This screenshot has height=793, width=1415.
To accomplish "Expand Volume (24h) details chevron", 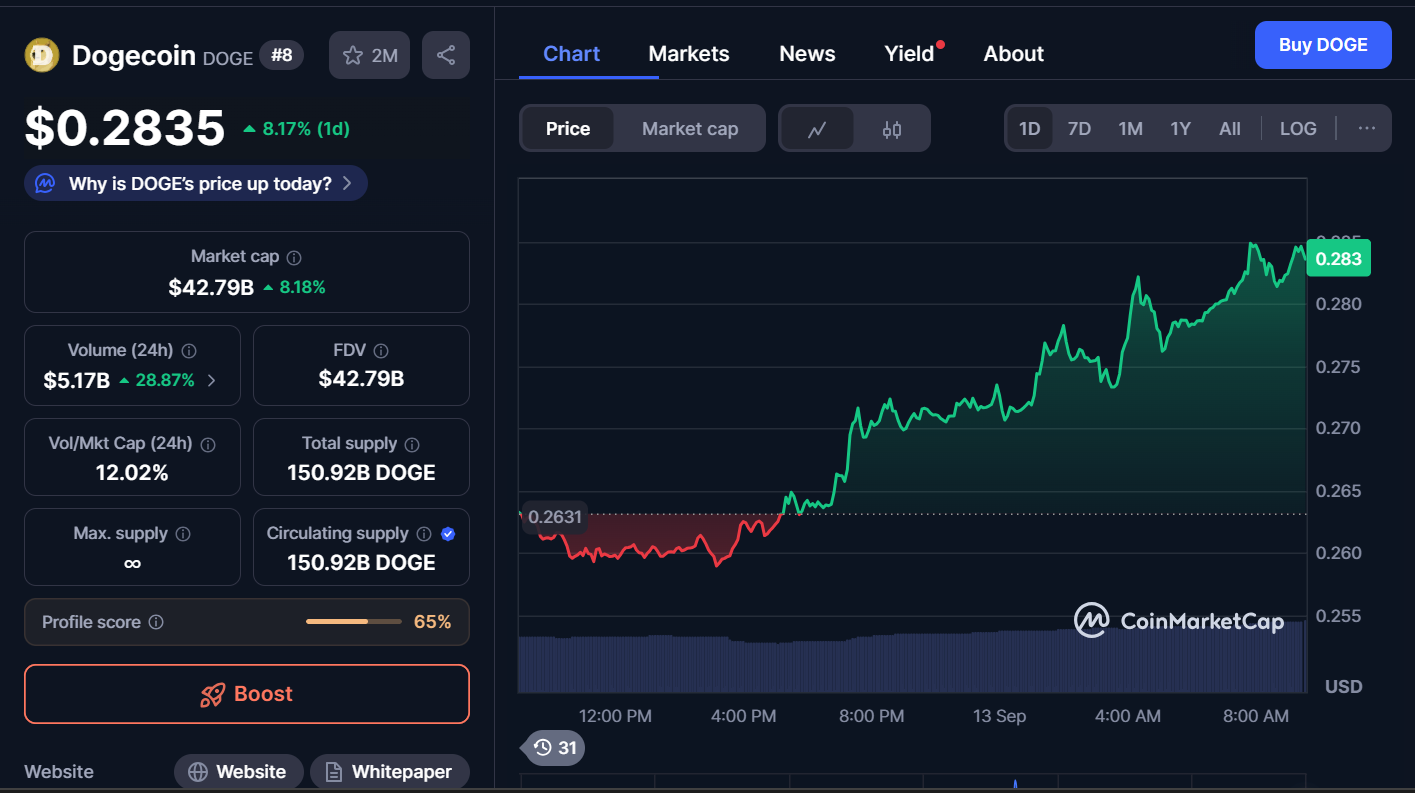I will pos(211,380).
